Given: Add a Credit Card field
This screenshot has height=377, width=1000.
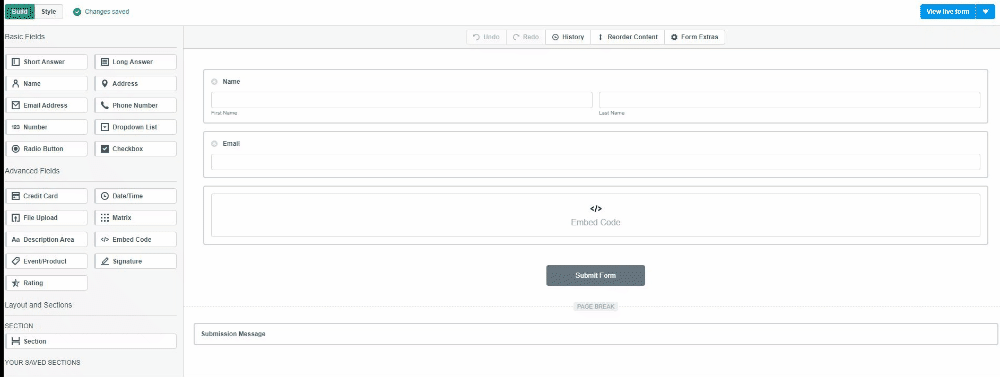Looking at the screenshot, I should click(46, 196).
